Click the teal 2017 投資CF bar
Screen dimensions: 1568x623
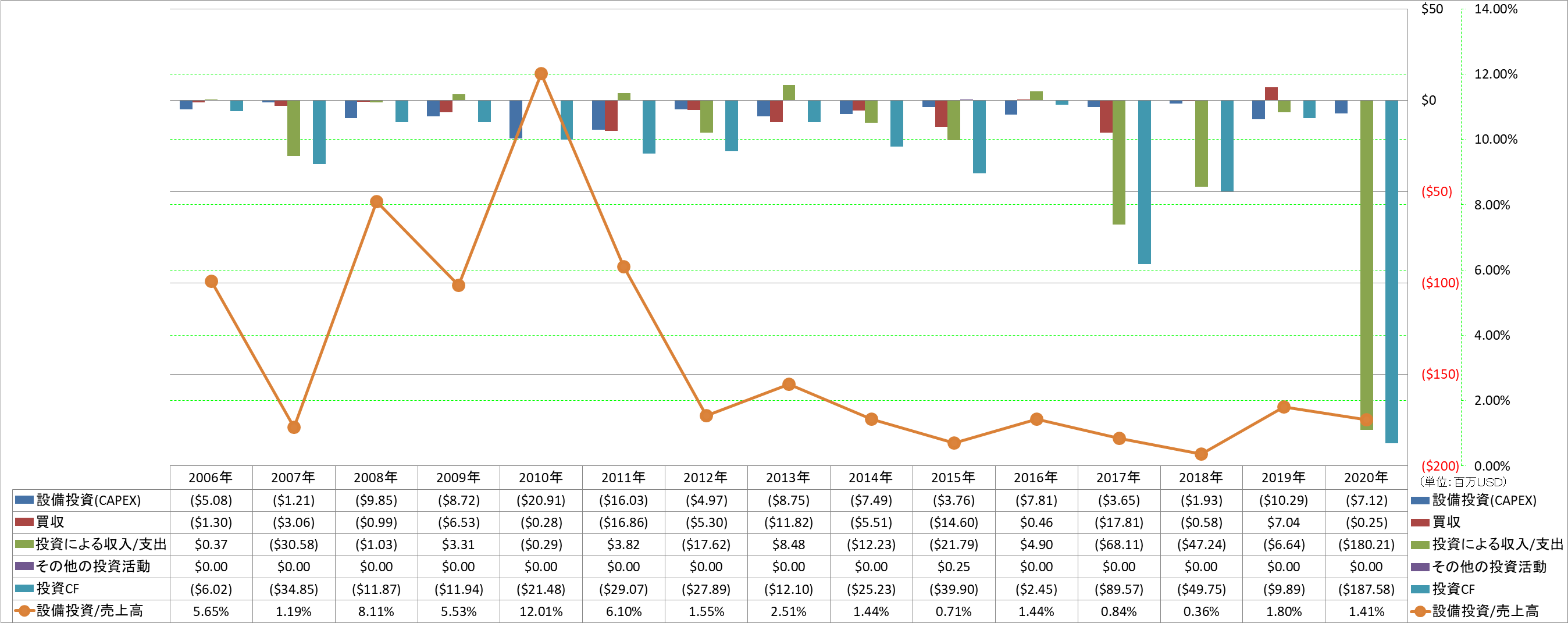1145,182
